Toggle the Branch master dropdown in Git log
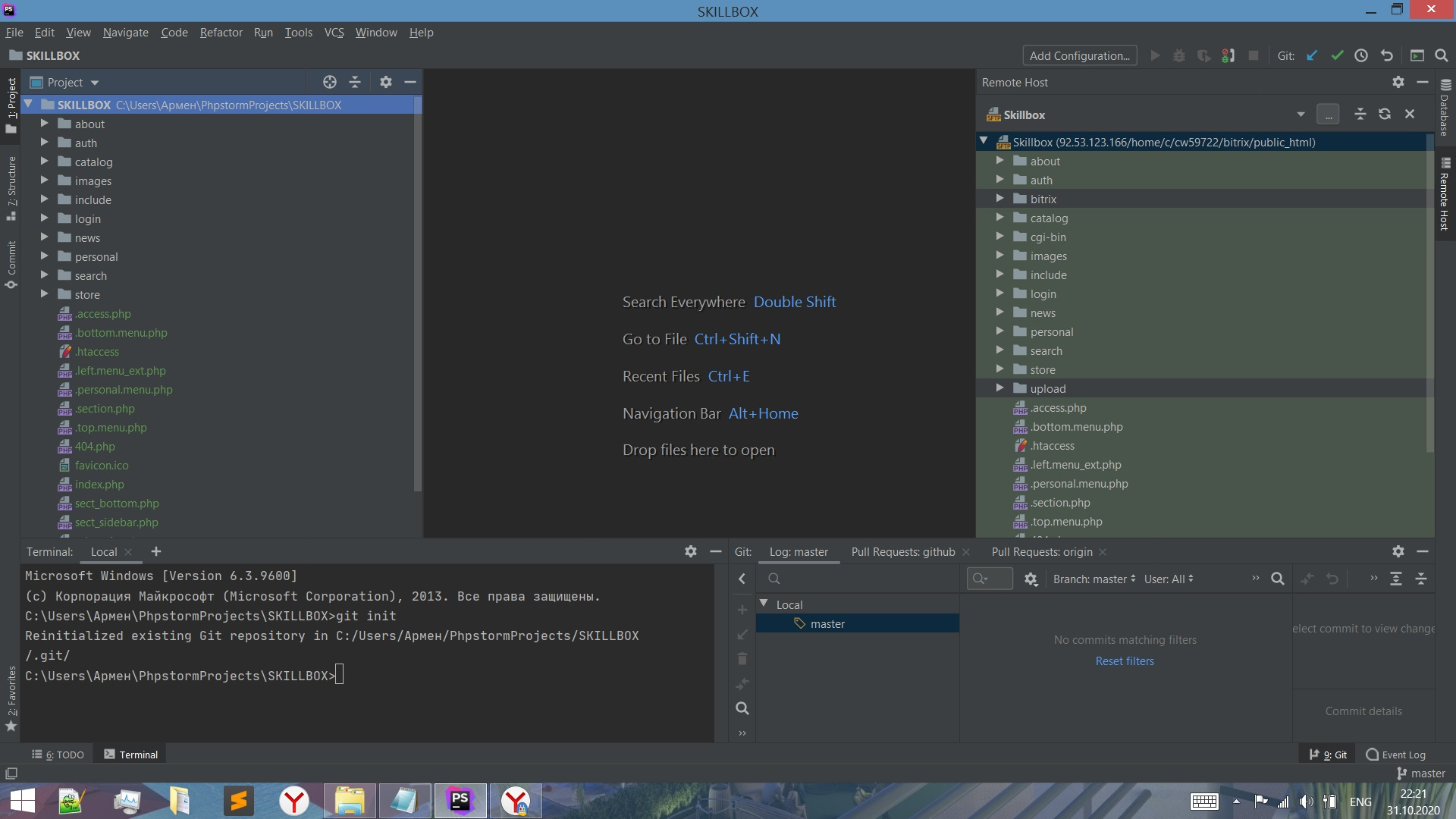 click(1093, 579)
